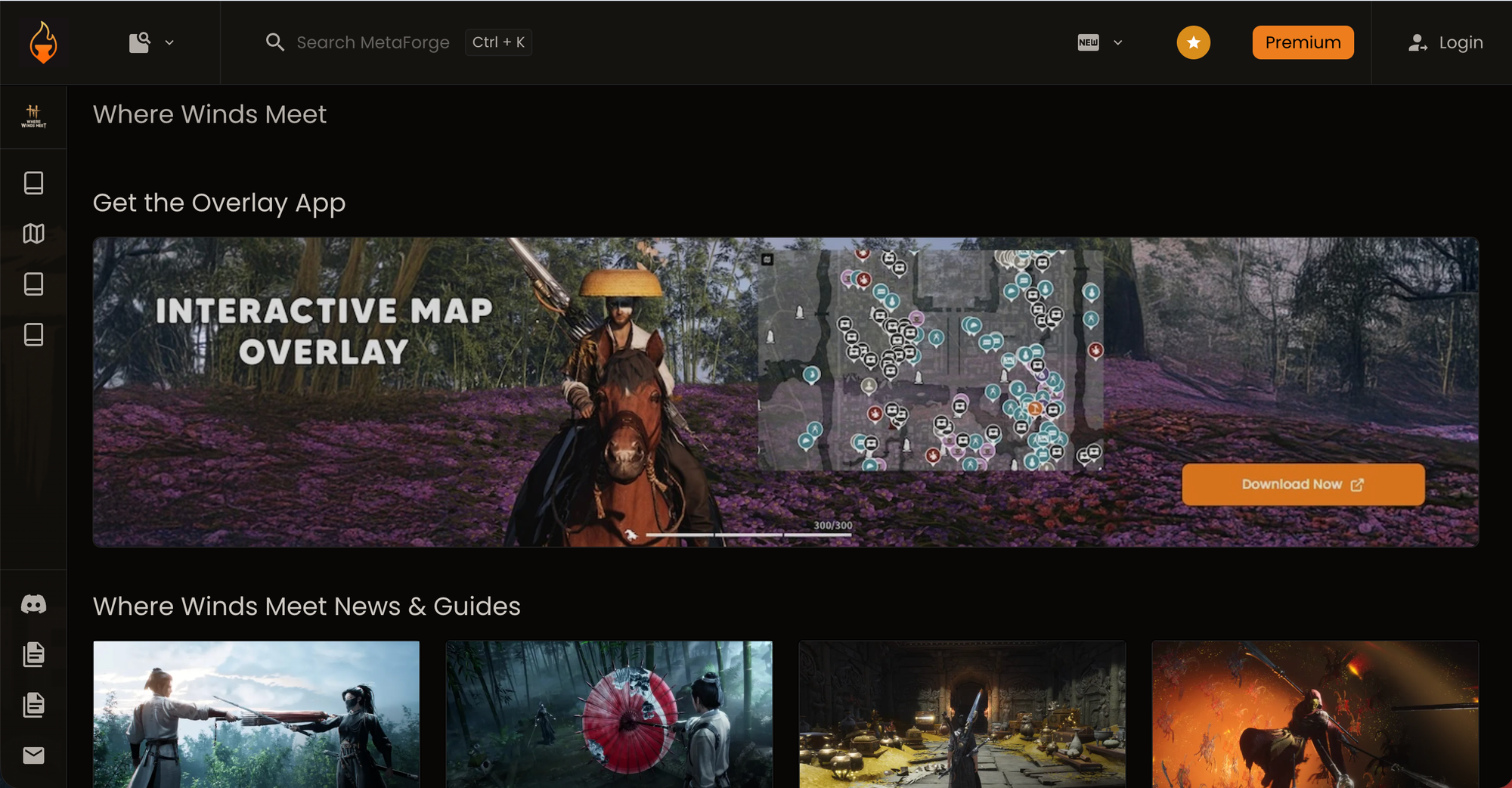Viewport: 1512px width, 788px height.
Task: Click the Login user icon
Action: pos(1417,43)
